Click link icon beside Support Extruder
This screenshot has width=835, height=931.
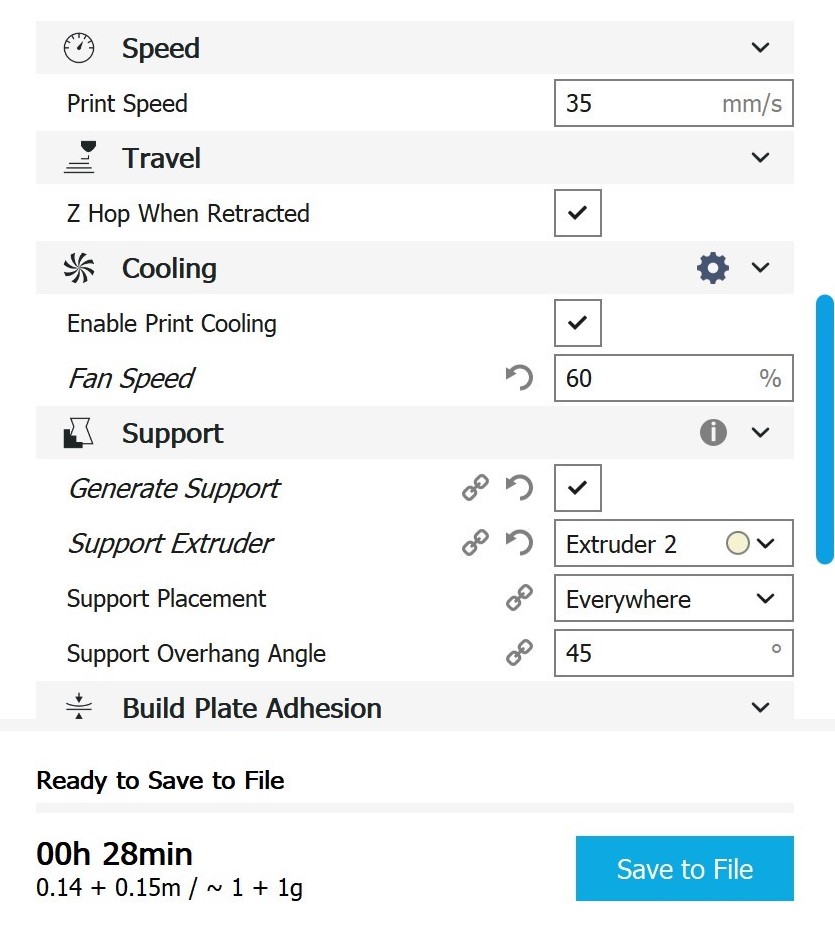point(475,543)
